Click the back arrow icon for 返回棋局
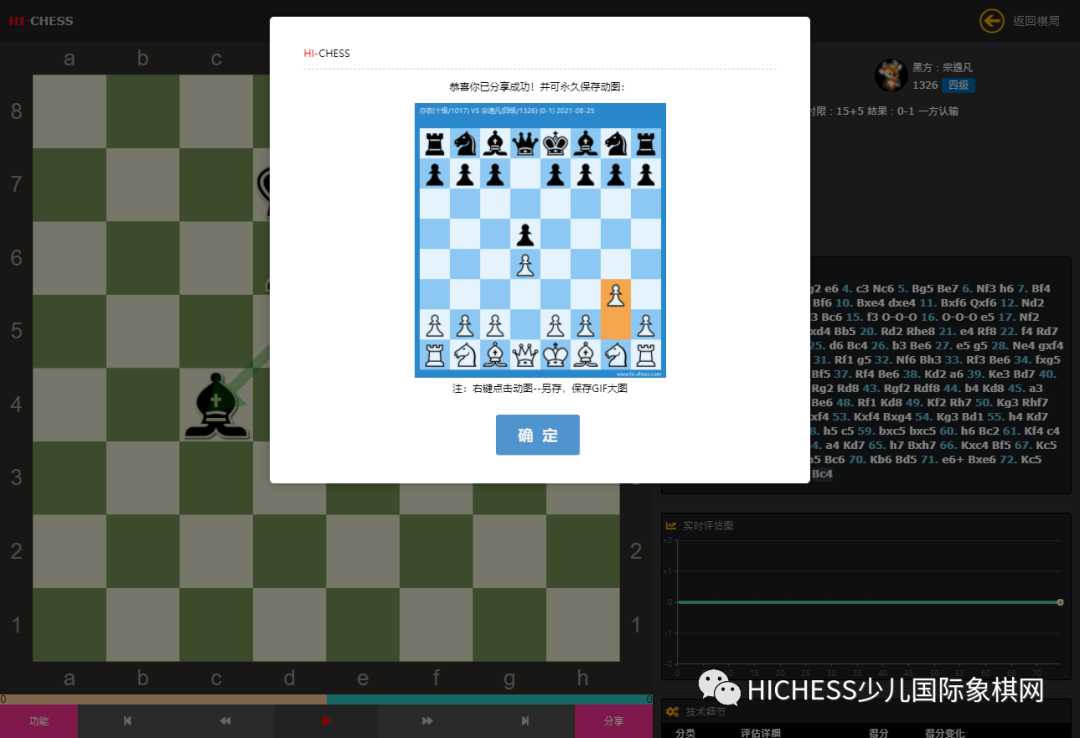 [991, 20]
